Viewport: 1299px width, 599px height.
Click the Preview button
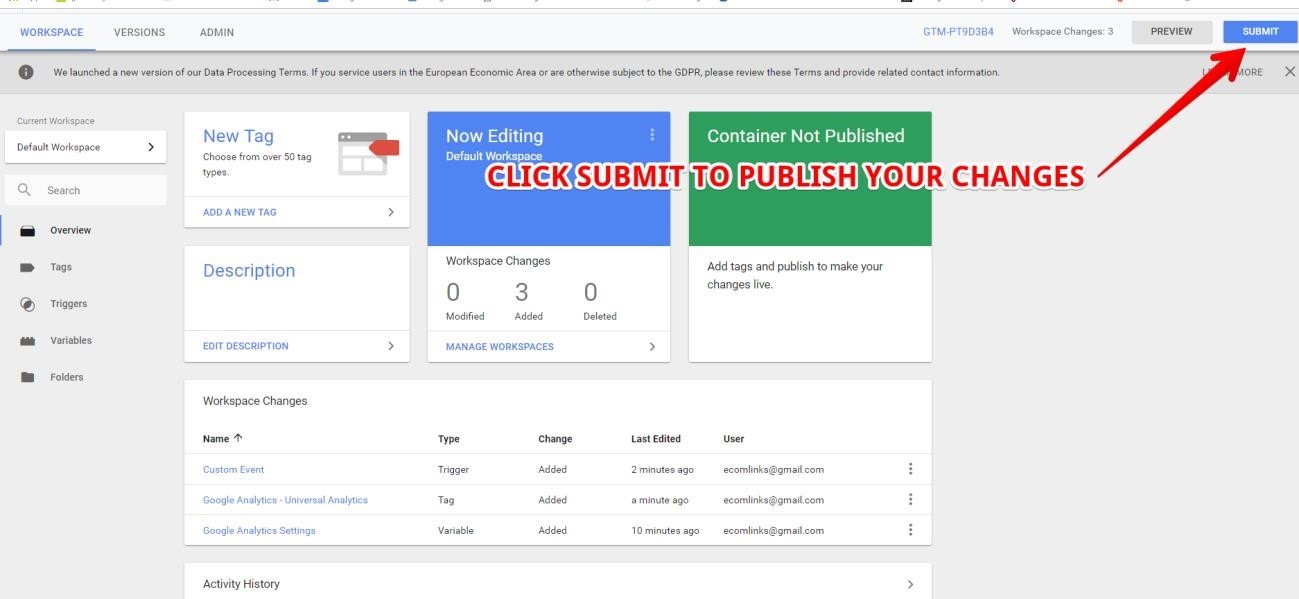pos(1171,31)
